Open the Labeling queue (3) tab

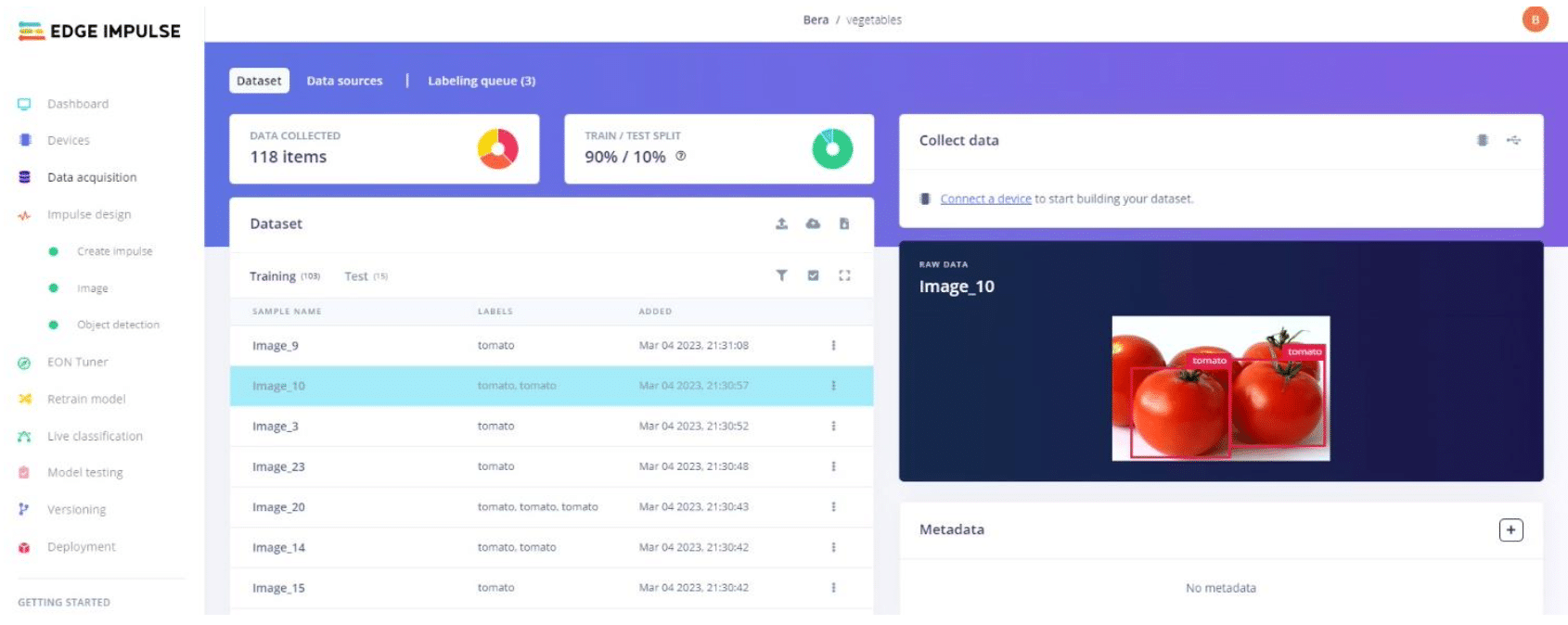pos(481,81)
